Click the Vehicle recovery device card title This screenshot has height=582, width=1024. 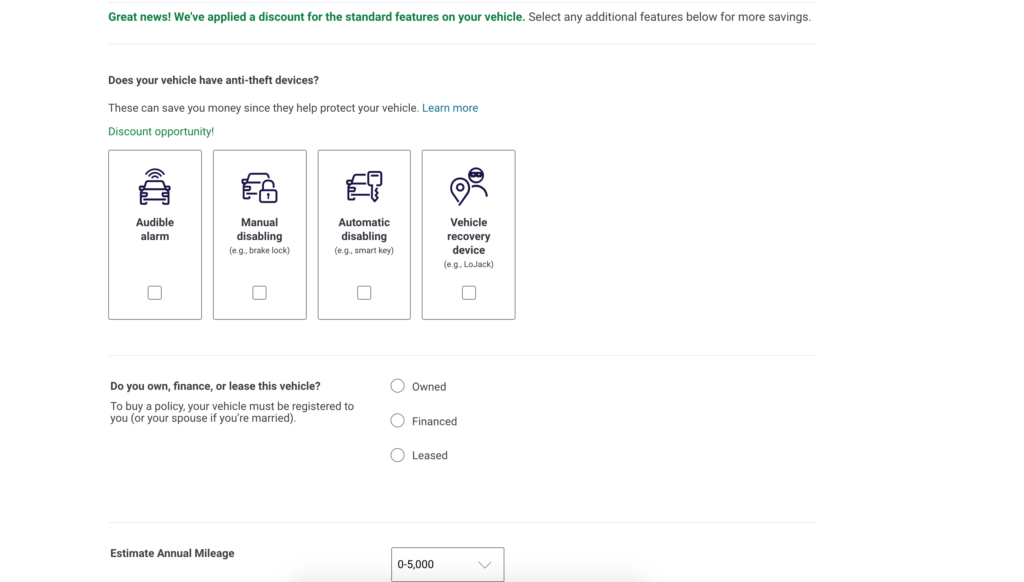click(468, 236)
